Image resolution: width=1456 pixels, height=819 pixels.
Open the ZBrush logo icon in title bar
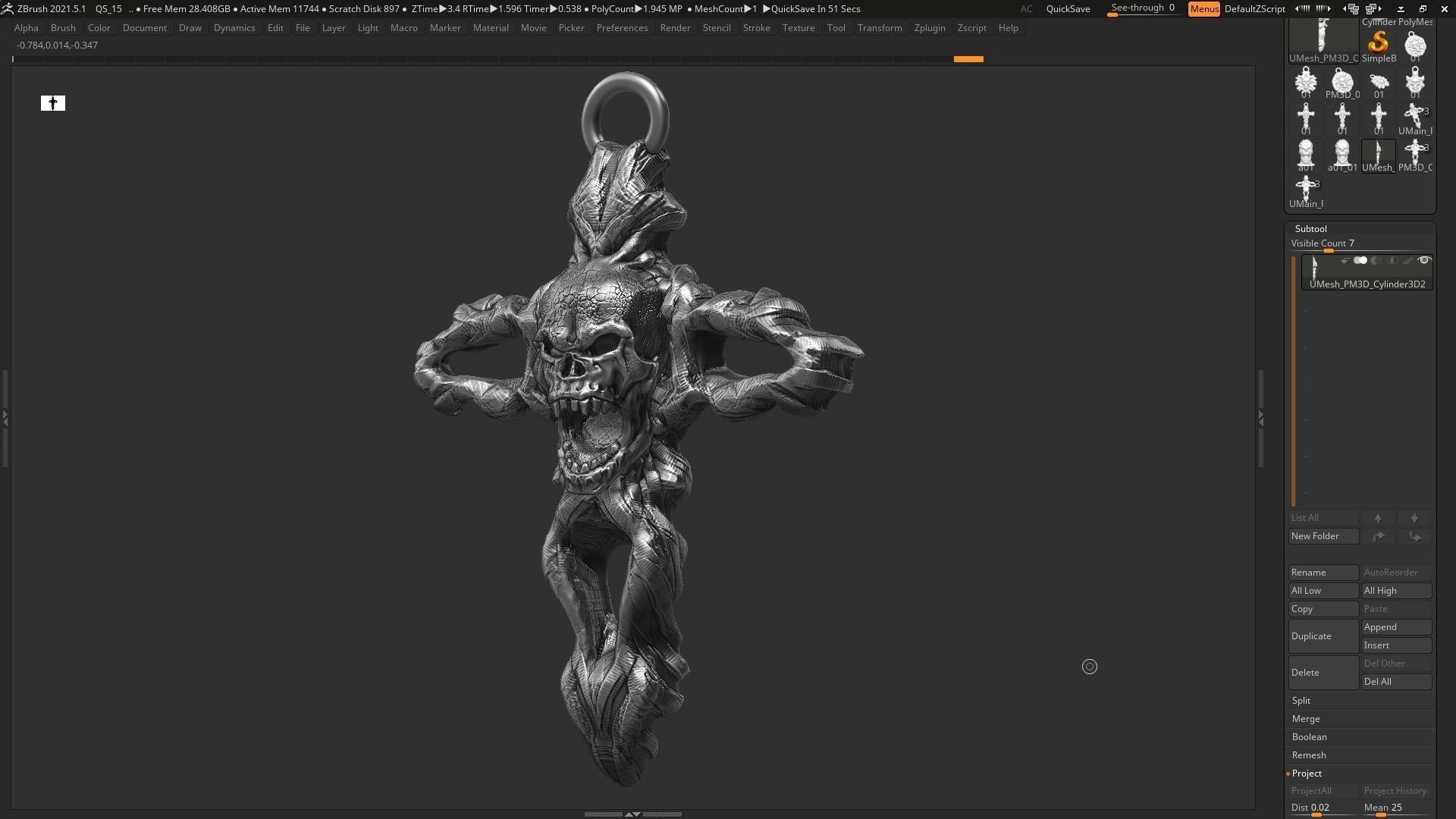point(7,8)
